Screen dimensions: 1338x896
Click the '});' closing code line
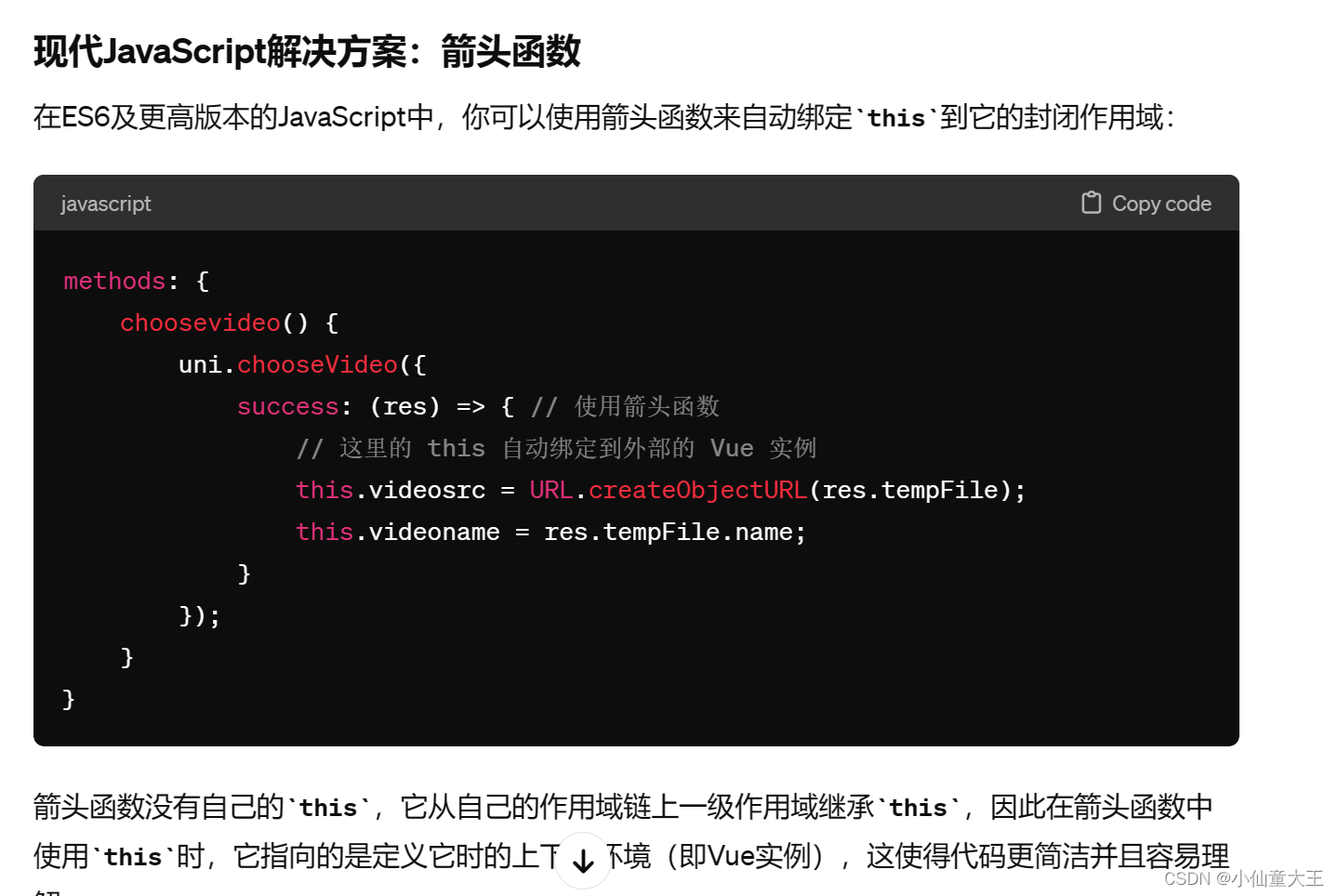point(200,615)
